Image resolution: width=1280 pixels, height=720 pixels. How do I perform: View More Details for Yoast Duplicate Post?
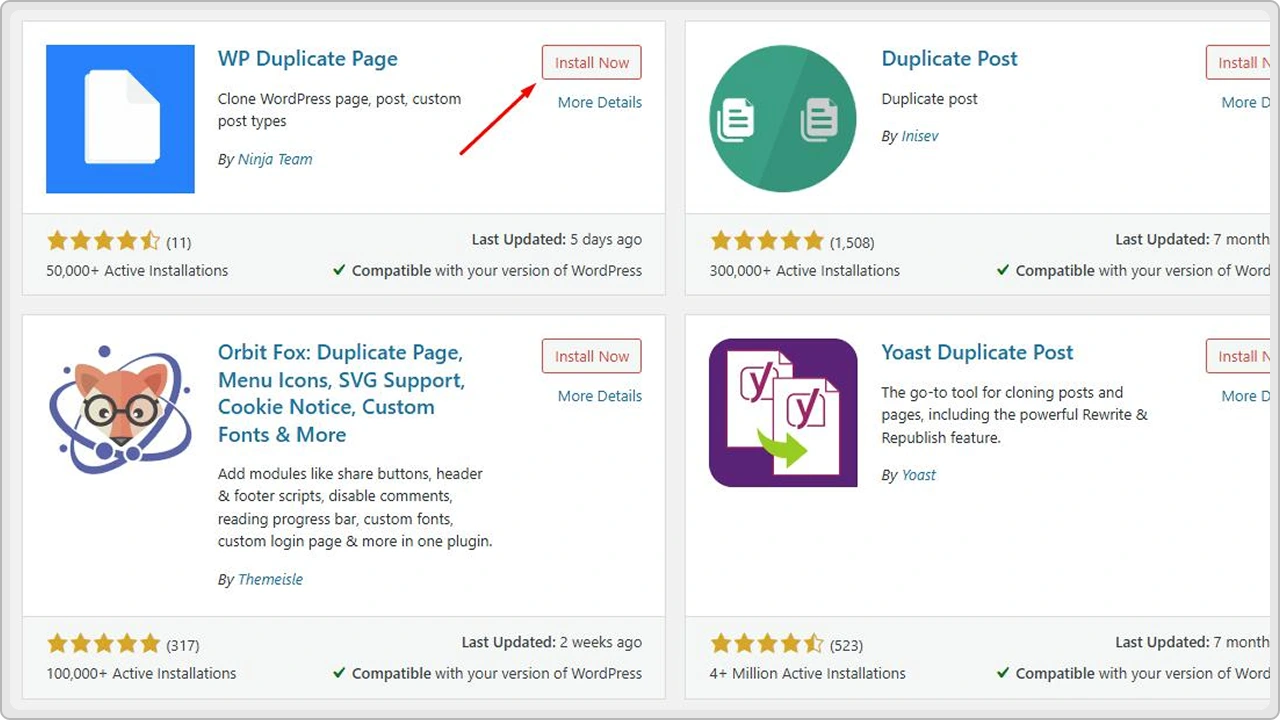[x=1244, y=396]
